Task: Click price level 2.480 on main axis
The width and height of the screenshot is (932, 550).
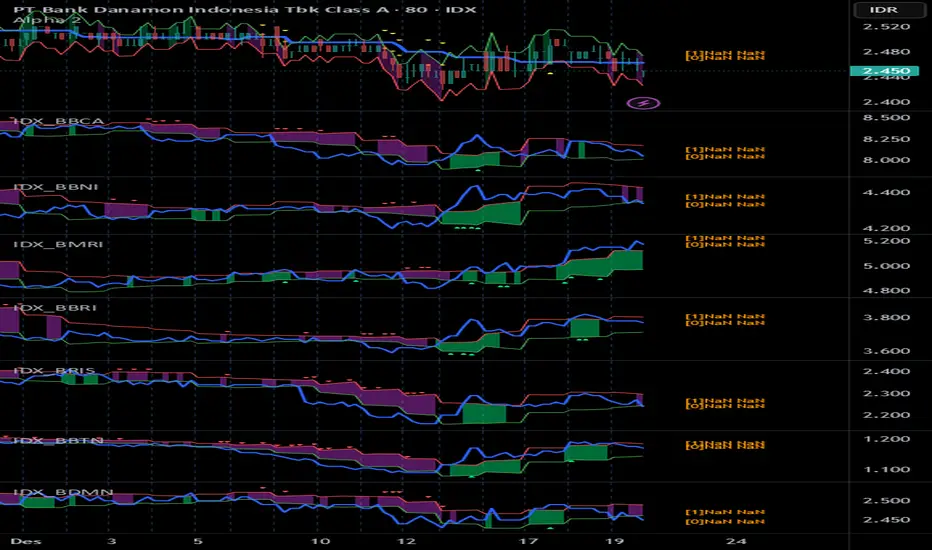Action: tap(886, 52)
